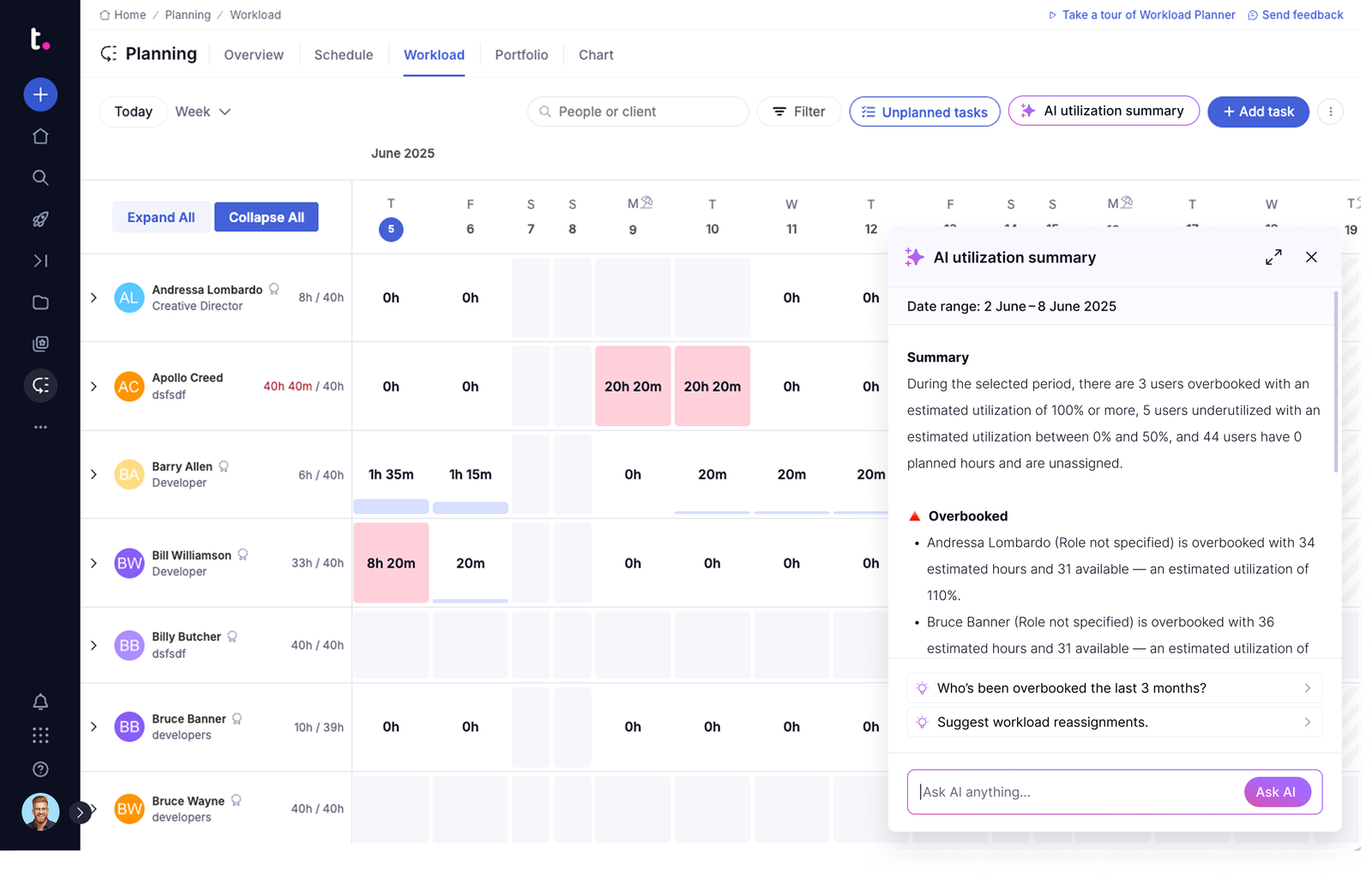Click the badge icon beside Bill Williamson
Viewport: 1372px width, 877px height.
(x=243, y=555)
